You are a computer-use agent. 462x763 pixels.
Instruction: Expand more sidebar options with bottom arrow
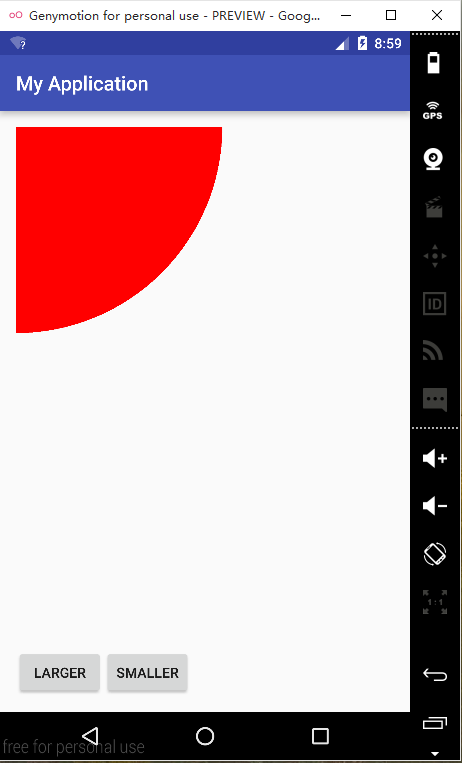435,754
